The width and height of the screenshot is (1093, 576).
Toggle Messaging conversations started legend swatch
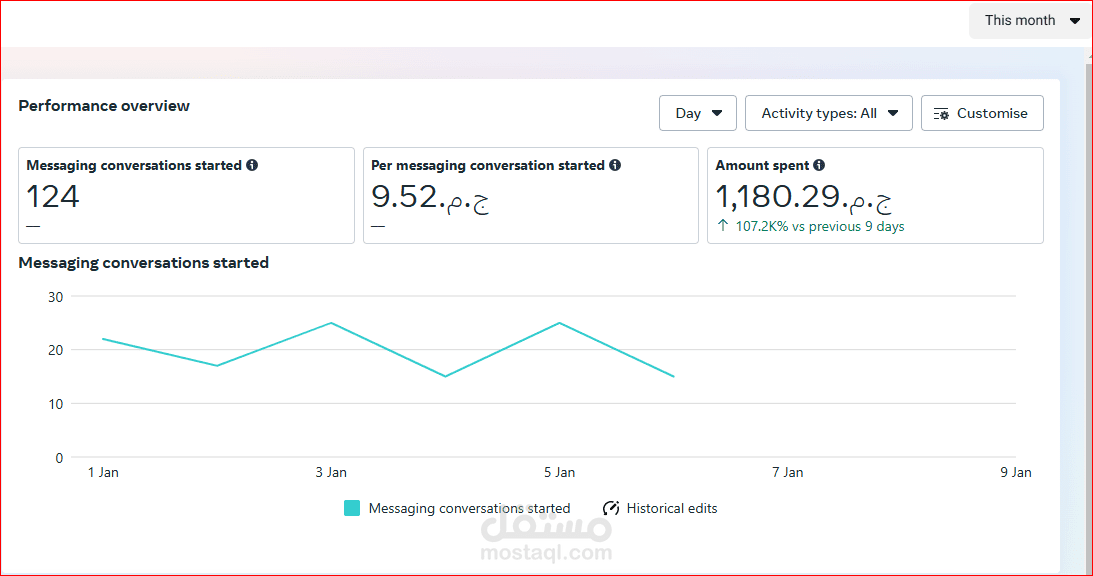click(x=352, y=508)
